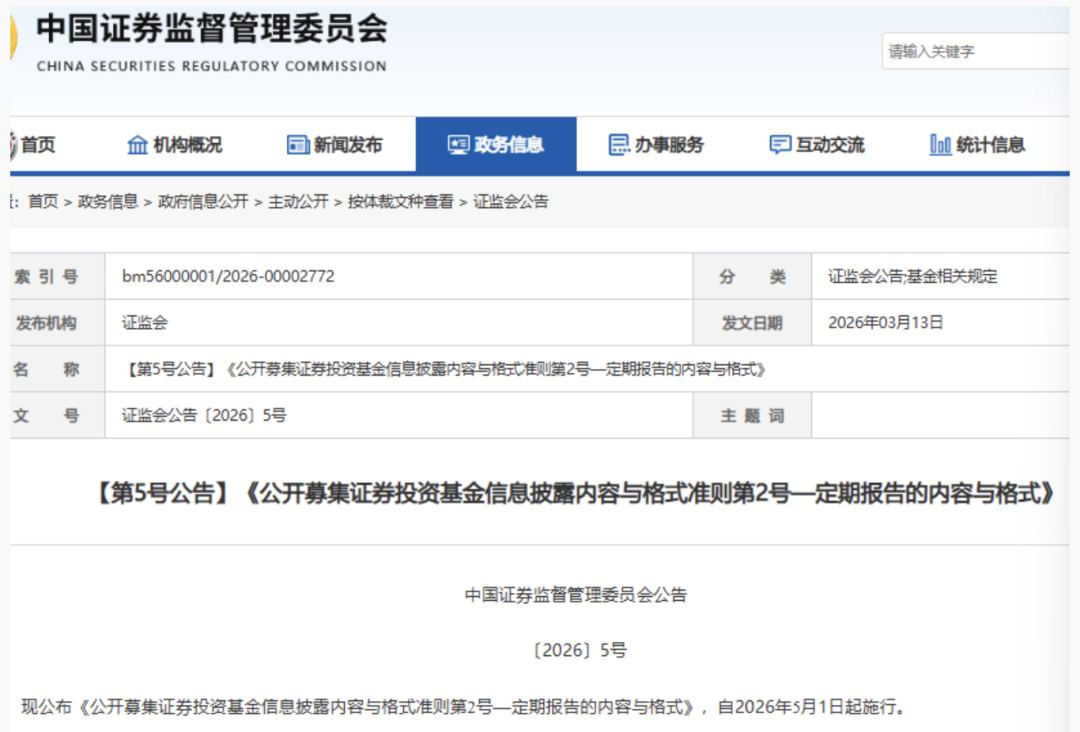Click the 统计信息 bar chart icon
This screenshot has width=1080, height=732.
940,145
